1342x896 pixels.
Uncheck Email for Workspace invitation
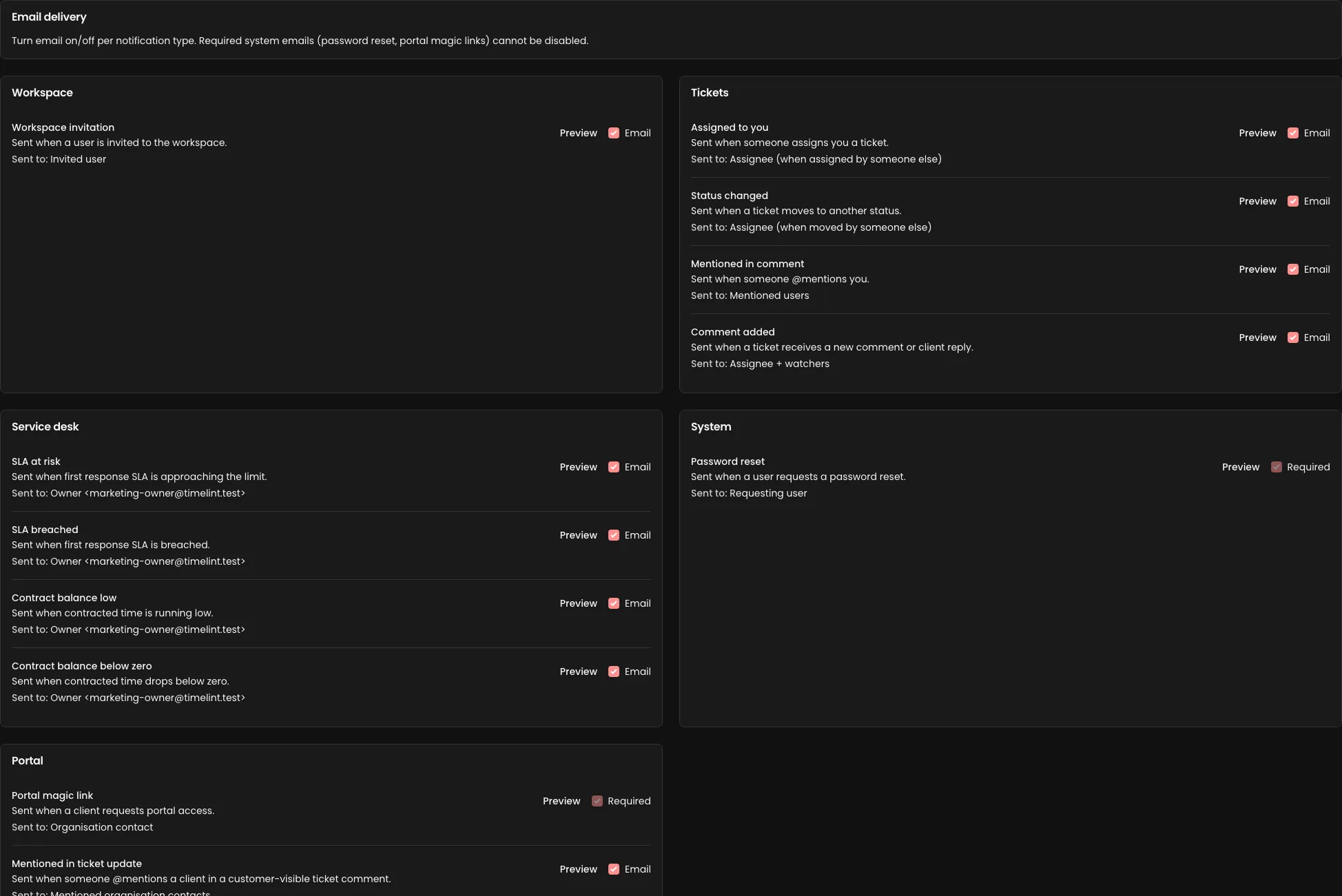click(x=614, y=133)
